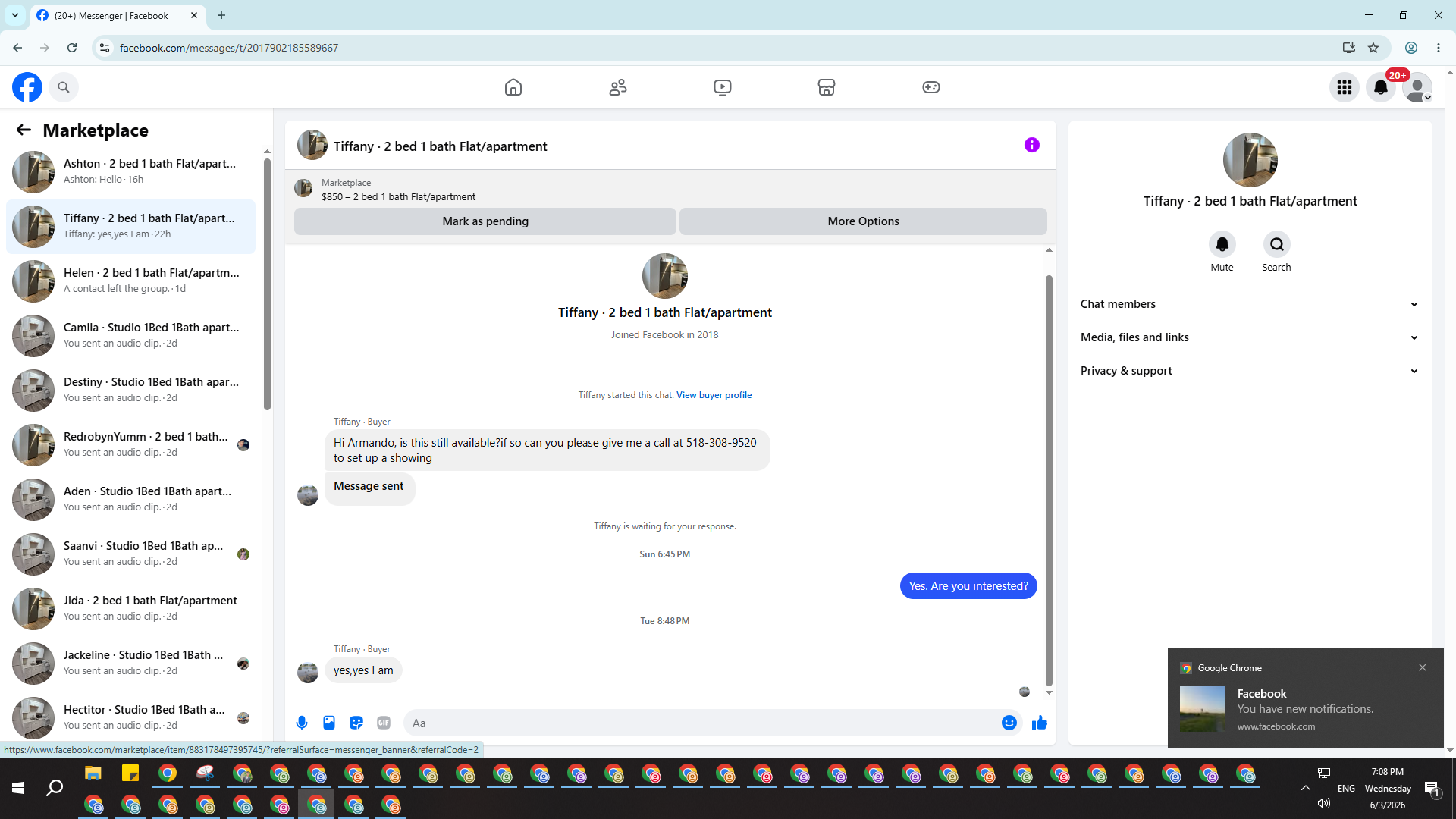Viewport: 1456px width, 819px height.
Task: Focus the message input field
Action: [x=705, y=723]
